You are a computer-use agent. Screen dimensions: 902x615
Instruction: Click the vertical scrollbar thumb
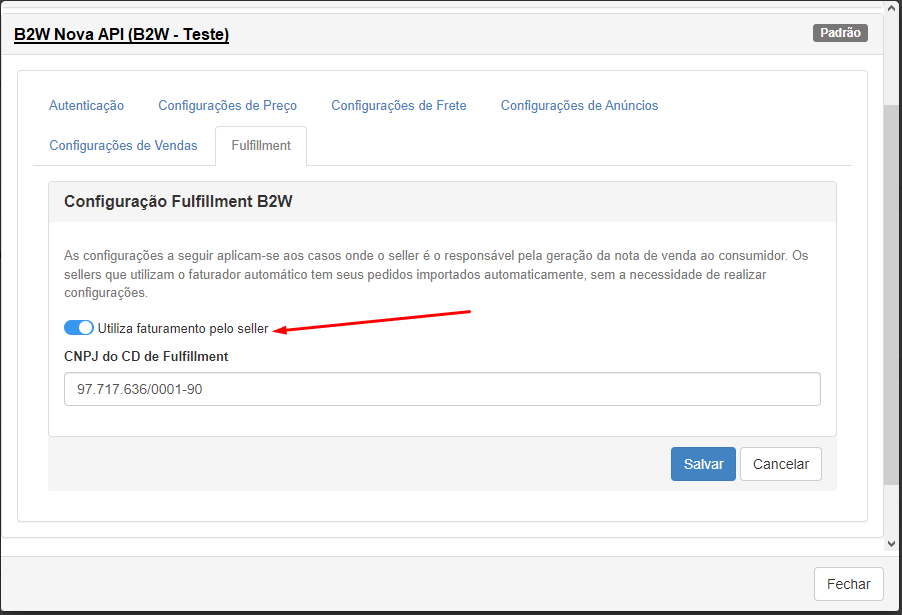point(891,293)
